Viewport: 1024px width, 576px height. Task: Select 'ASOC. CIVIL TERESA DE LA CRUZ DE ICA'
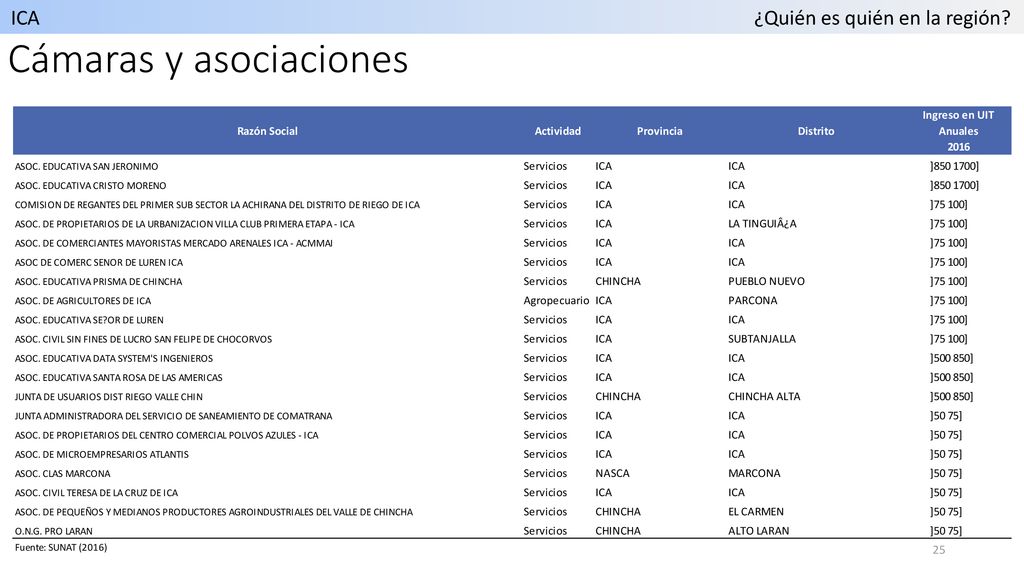point(96,493)
